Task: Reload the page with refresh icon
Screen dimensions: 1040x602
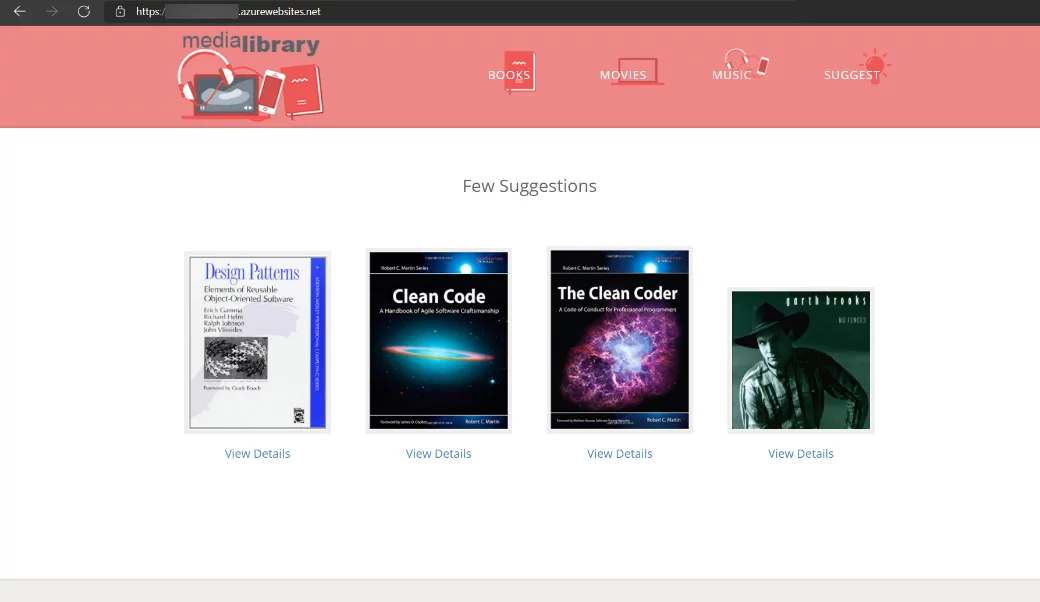Action: [84, 11]
